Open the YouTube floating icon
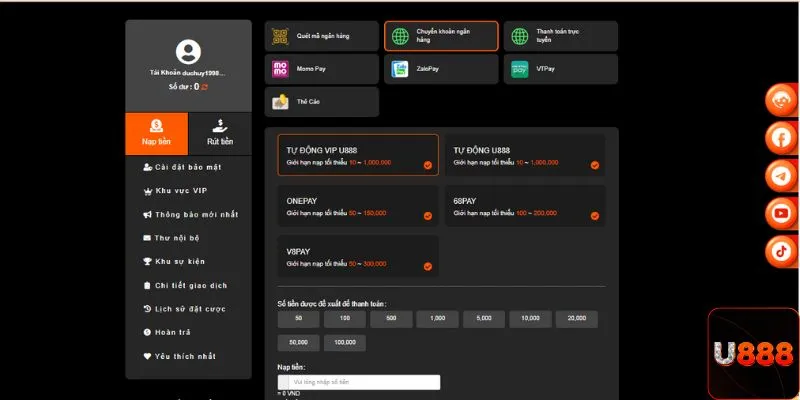 click(781, 213)
